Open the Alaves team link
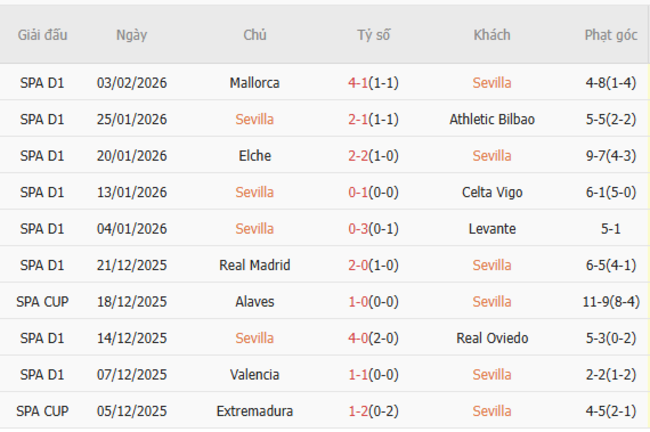650x432 pixels. (254, 301)
